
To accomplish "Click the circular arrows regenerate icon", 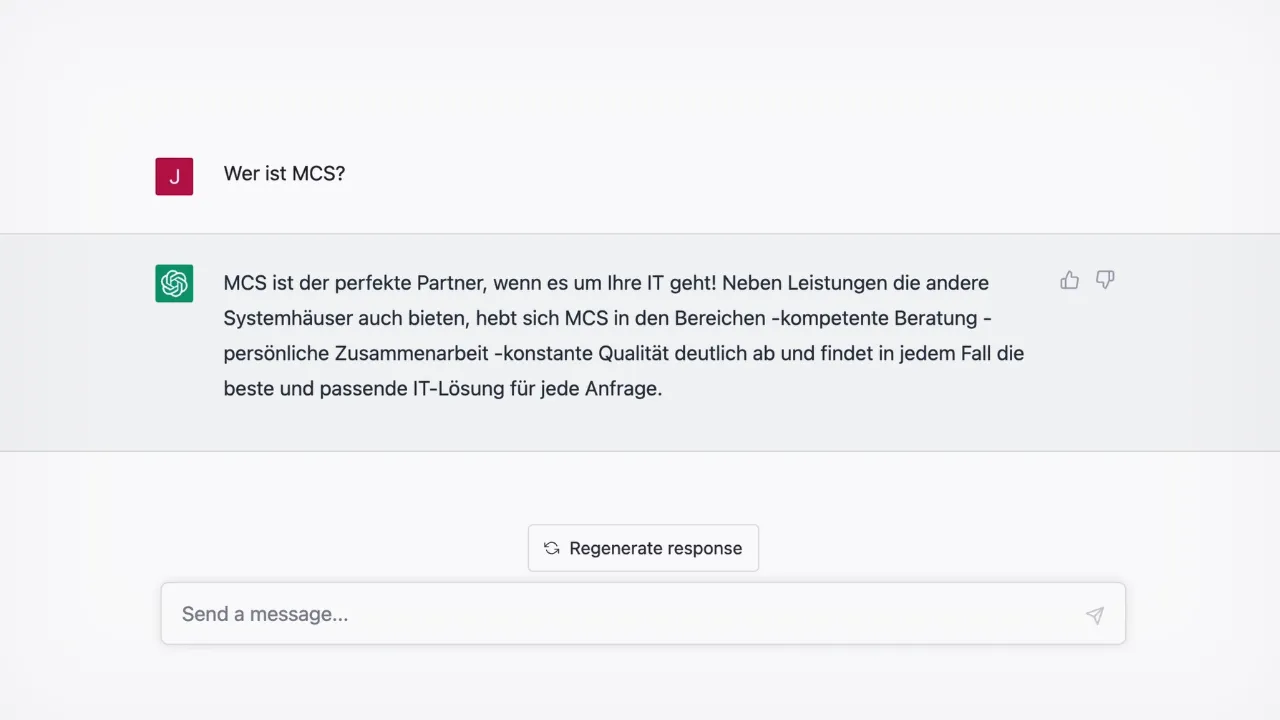I will [x=551, y=548].
